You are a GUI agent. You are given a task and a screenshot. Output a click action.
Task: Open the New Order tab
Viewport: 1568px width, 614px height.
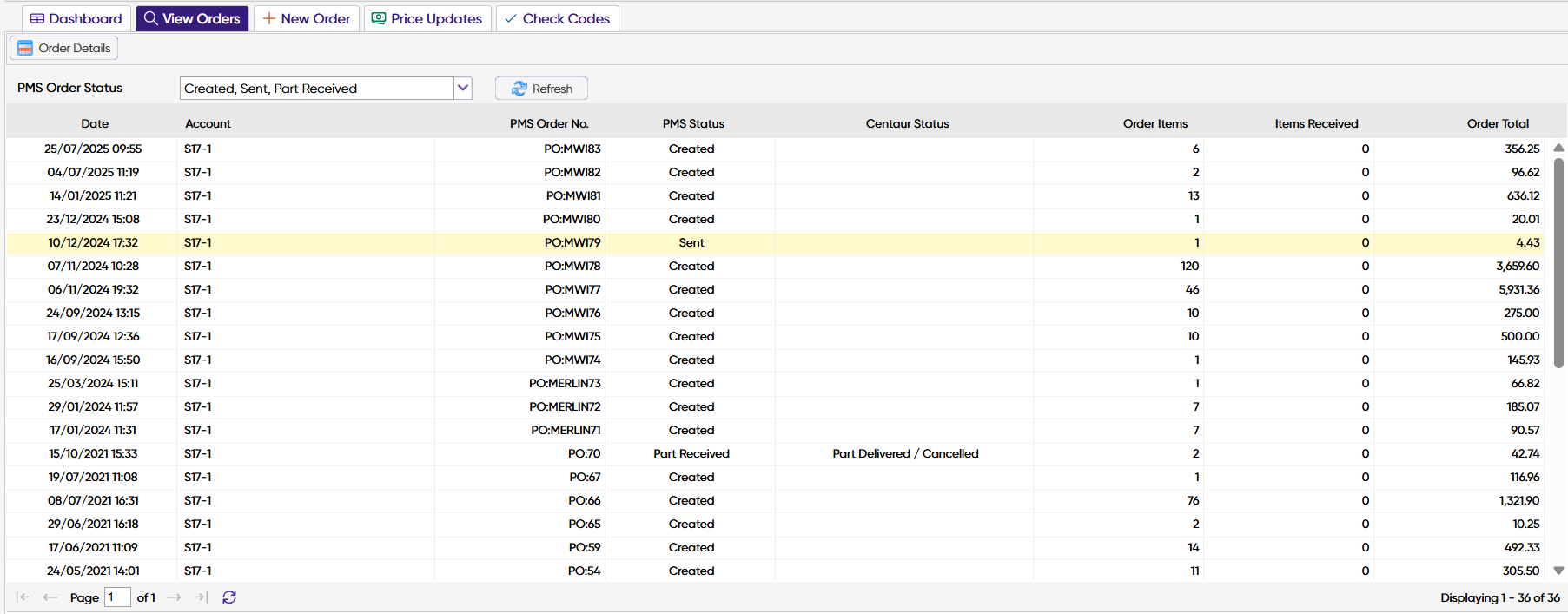(x=307, y=18)
